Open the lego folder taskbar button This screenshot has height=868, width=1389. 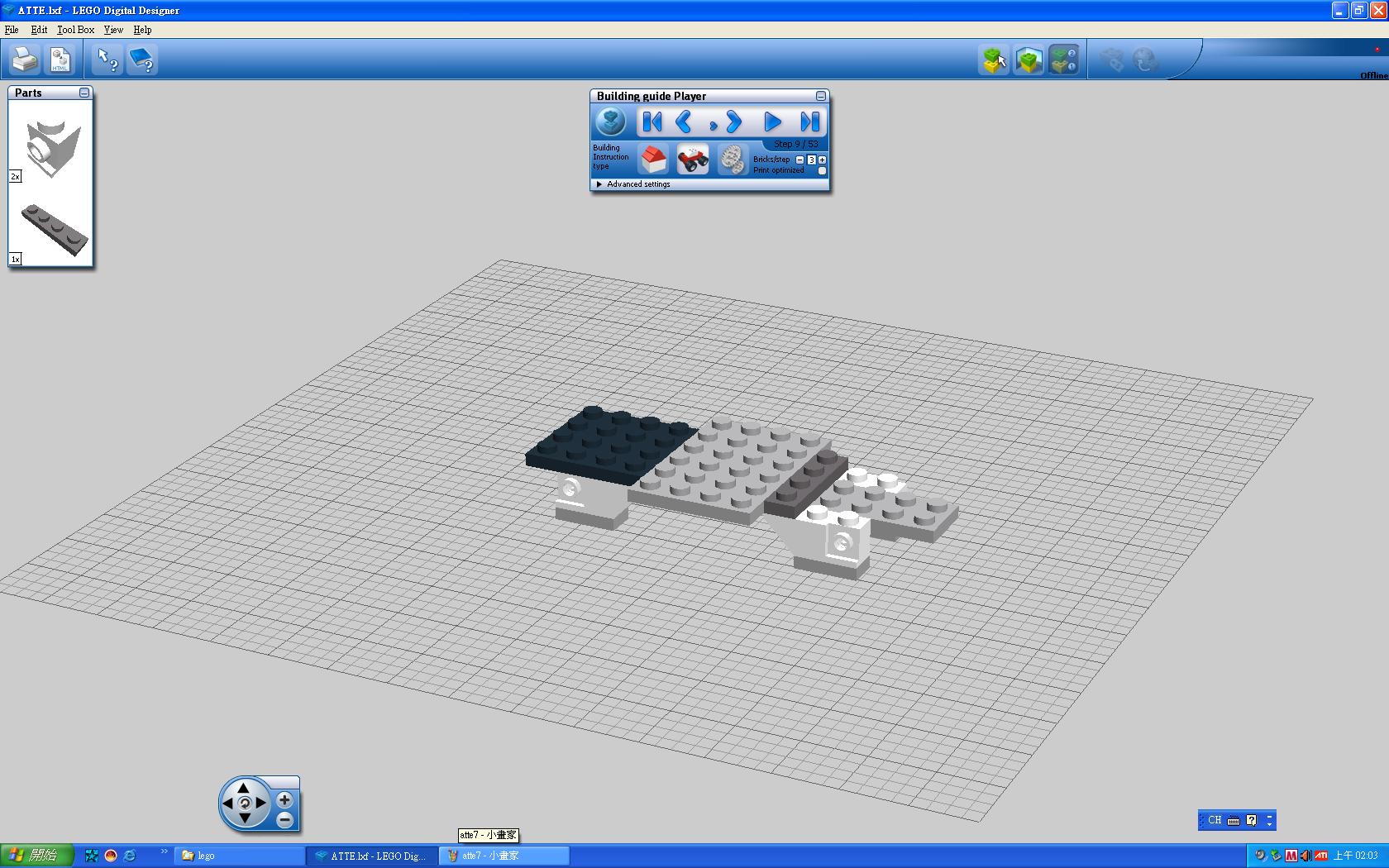pos(239,856)
